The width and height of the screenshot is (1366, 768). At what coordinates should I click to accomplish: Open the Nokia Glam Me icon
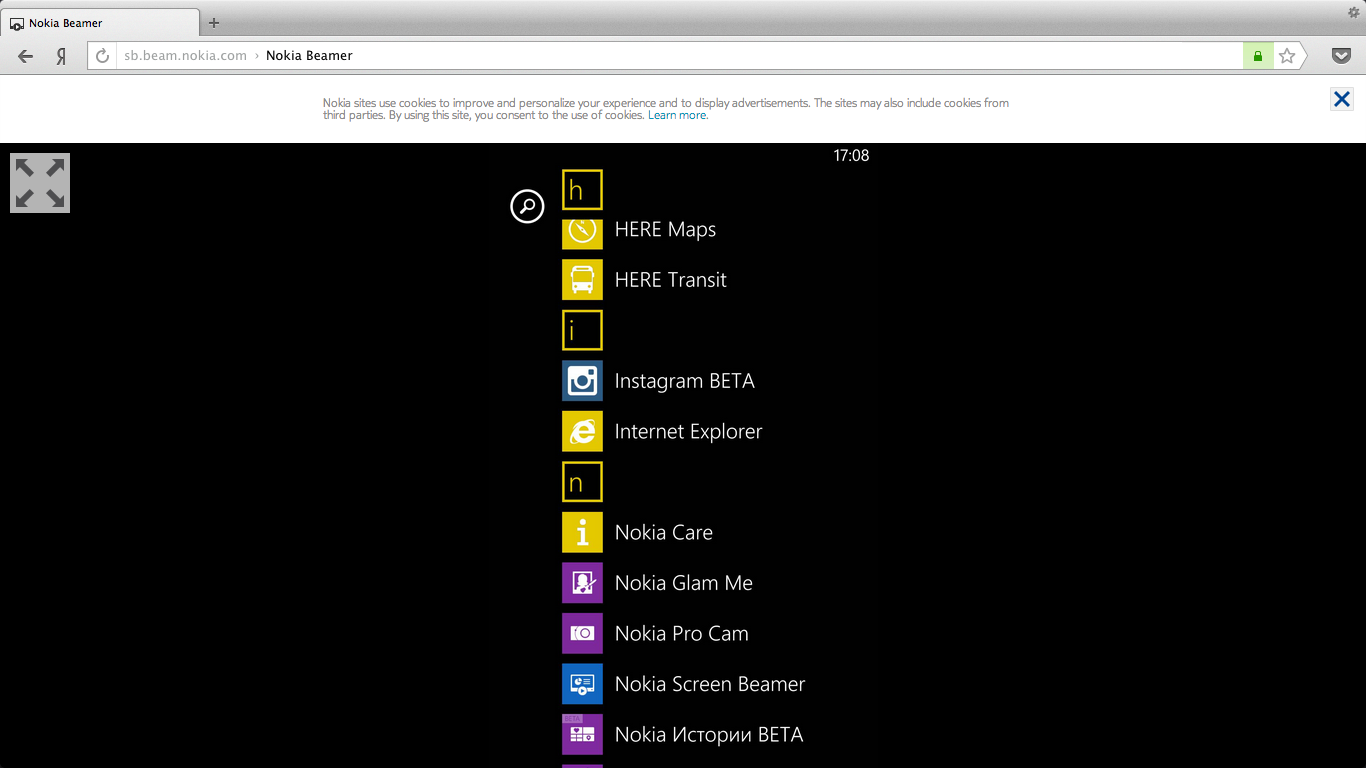(582, 583)
